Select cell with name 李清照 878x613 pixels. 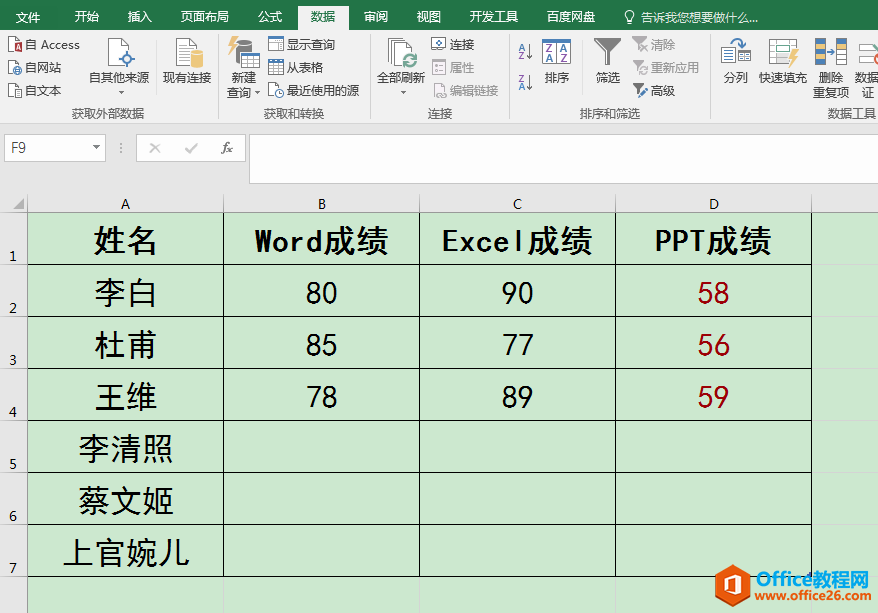125,447
